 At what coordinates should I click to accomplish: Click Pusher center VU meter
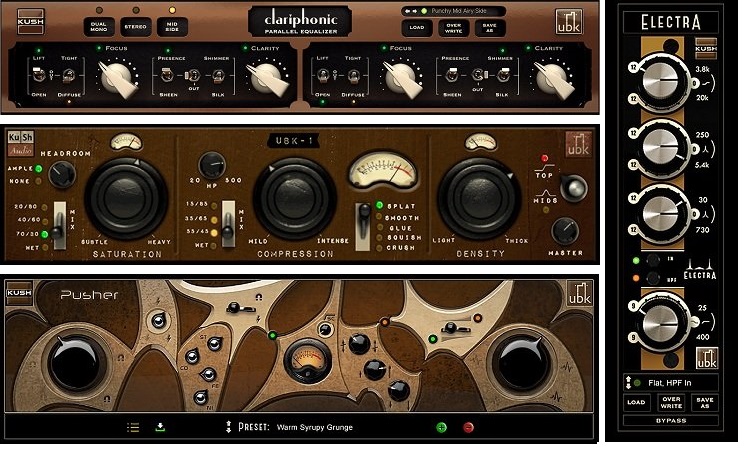click(x=307, y=360)
